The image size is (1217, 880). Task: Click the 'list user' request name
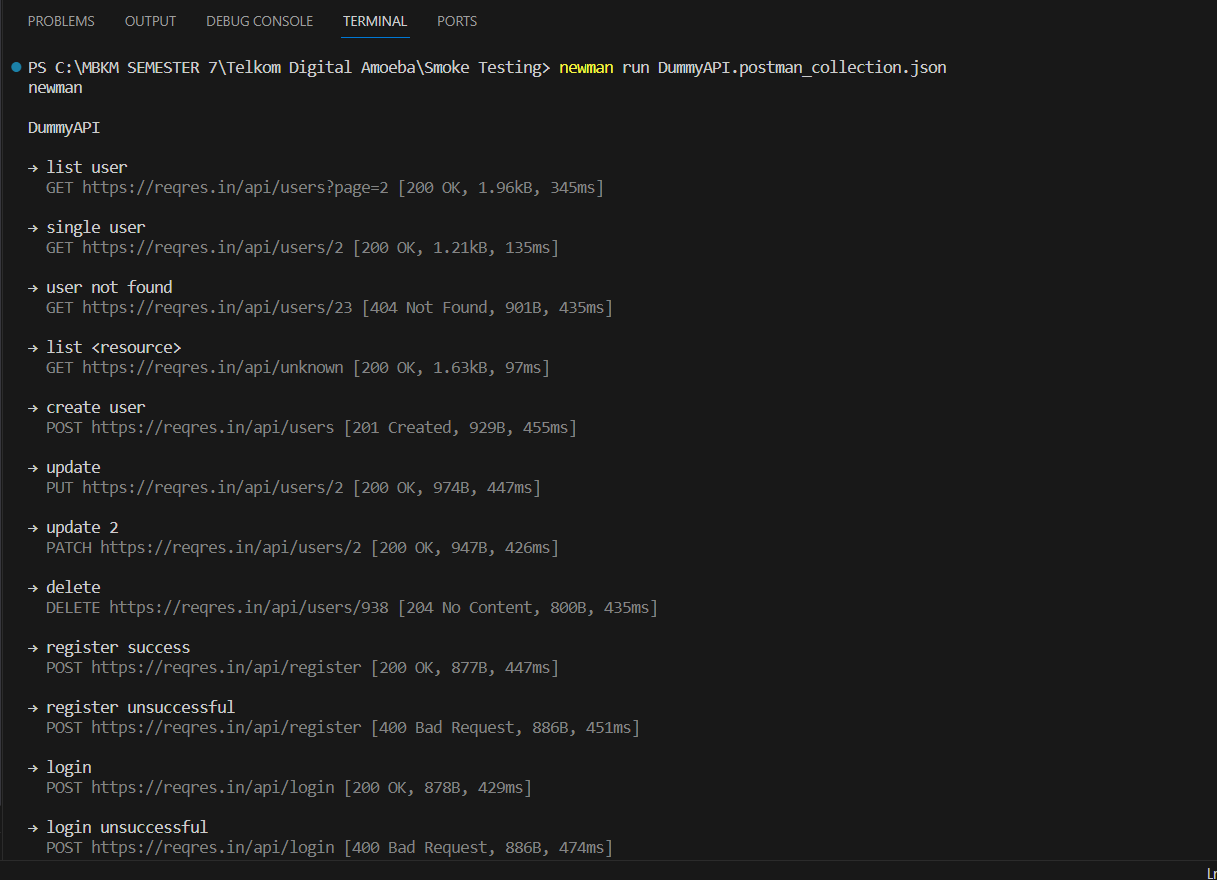pos(87,167)
